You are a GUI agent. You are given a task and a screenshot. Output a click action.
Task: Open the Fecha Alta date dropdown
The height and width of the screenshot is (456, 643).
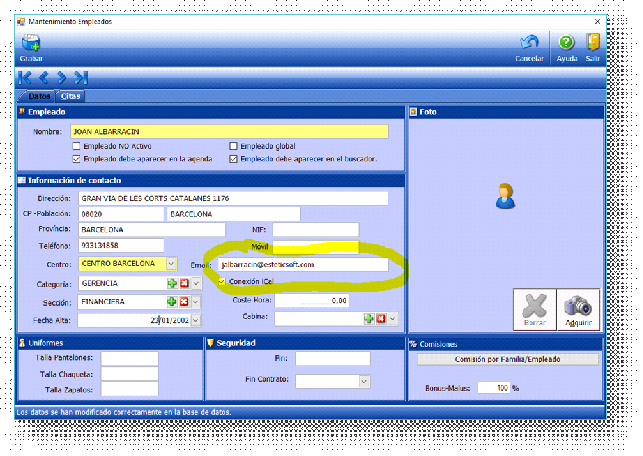[x=195, y=320]
